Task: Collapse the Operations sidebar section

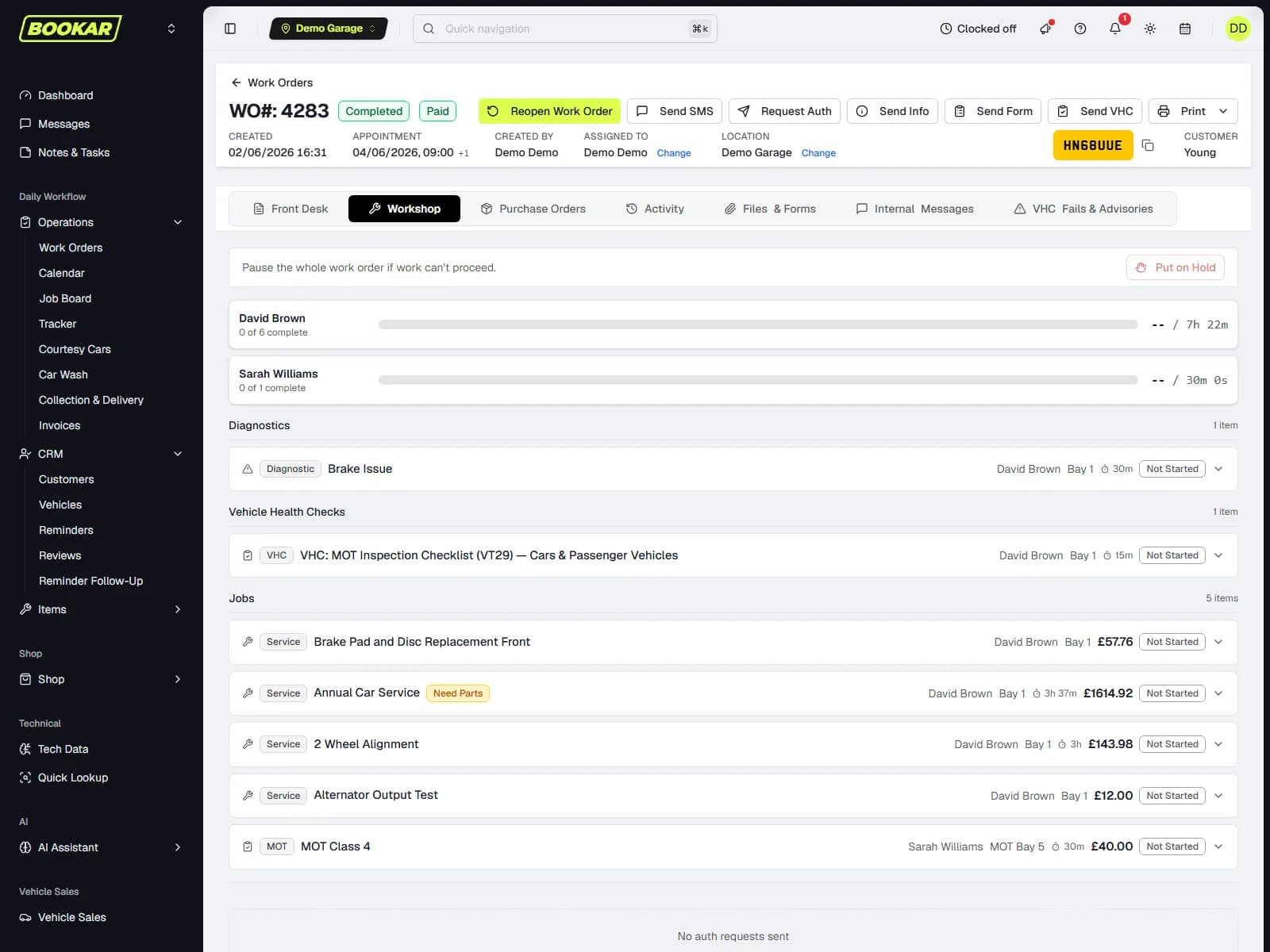Action: click(x=178, y=222)
